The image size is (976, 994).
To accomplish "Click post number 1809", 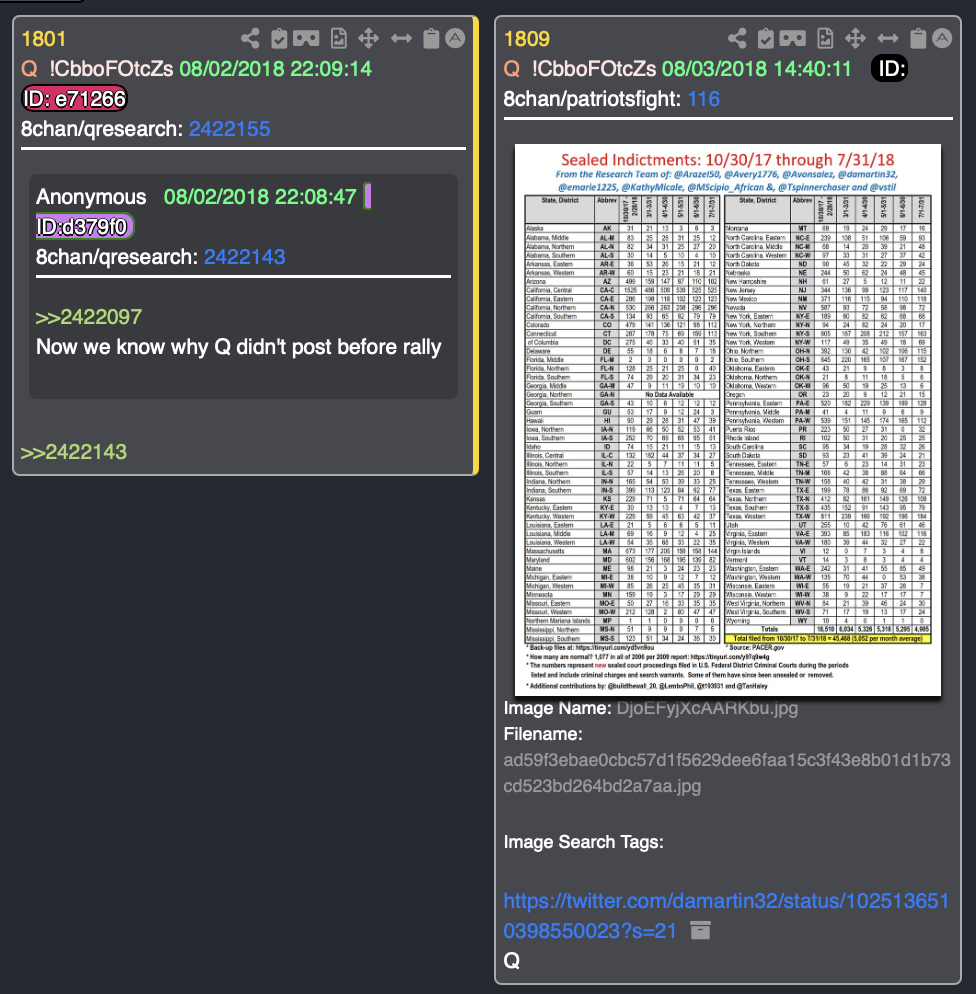I will click(x=527, y=39).
